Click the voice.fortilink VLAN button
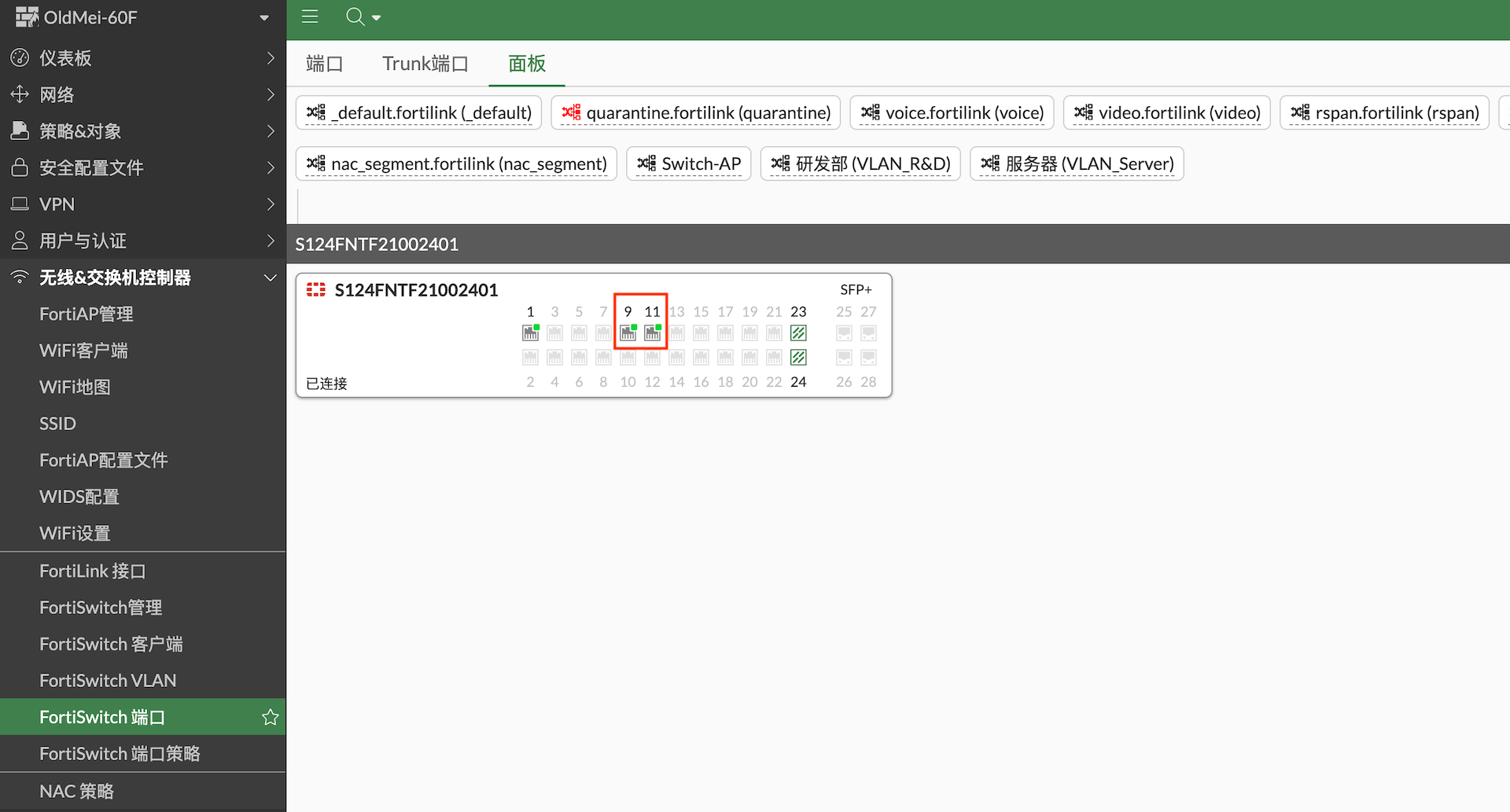The width and height of the screenshot is (1510, 812). pyautogui.click(x=952, y=112)
